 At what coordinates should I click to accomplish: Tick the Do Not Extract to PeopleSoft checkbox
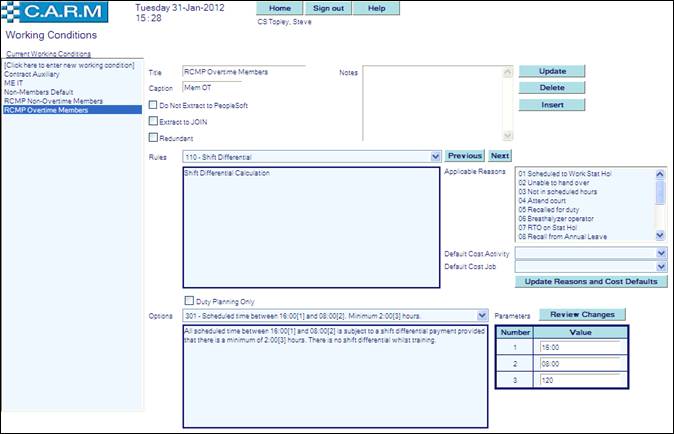point(152,104)
